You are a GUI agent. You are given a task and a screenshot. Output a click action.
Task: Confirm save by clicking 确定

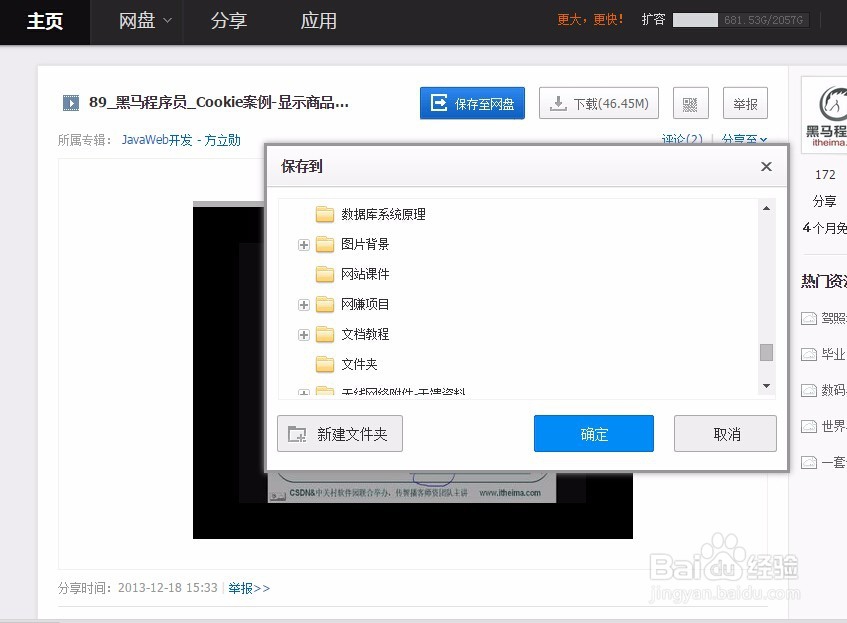[x=593, y=433]
